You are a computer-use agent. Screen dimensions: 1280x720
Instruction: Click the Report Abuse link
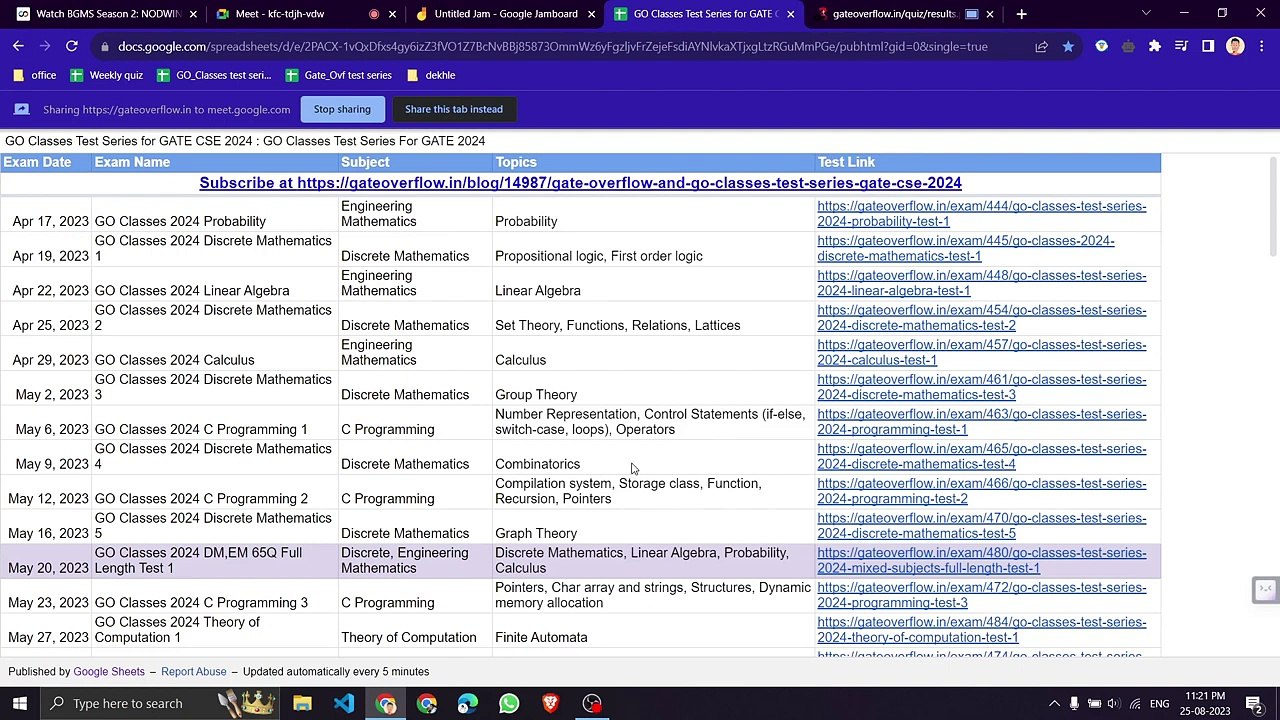[x=194, y=672]
